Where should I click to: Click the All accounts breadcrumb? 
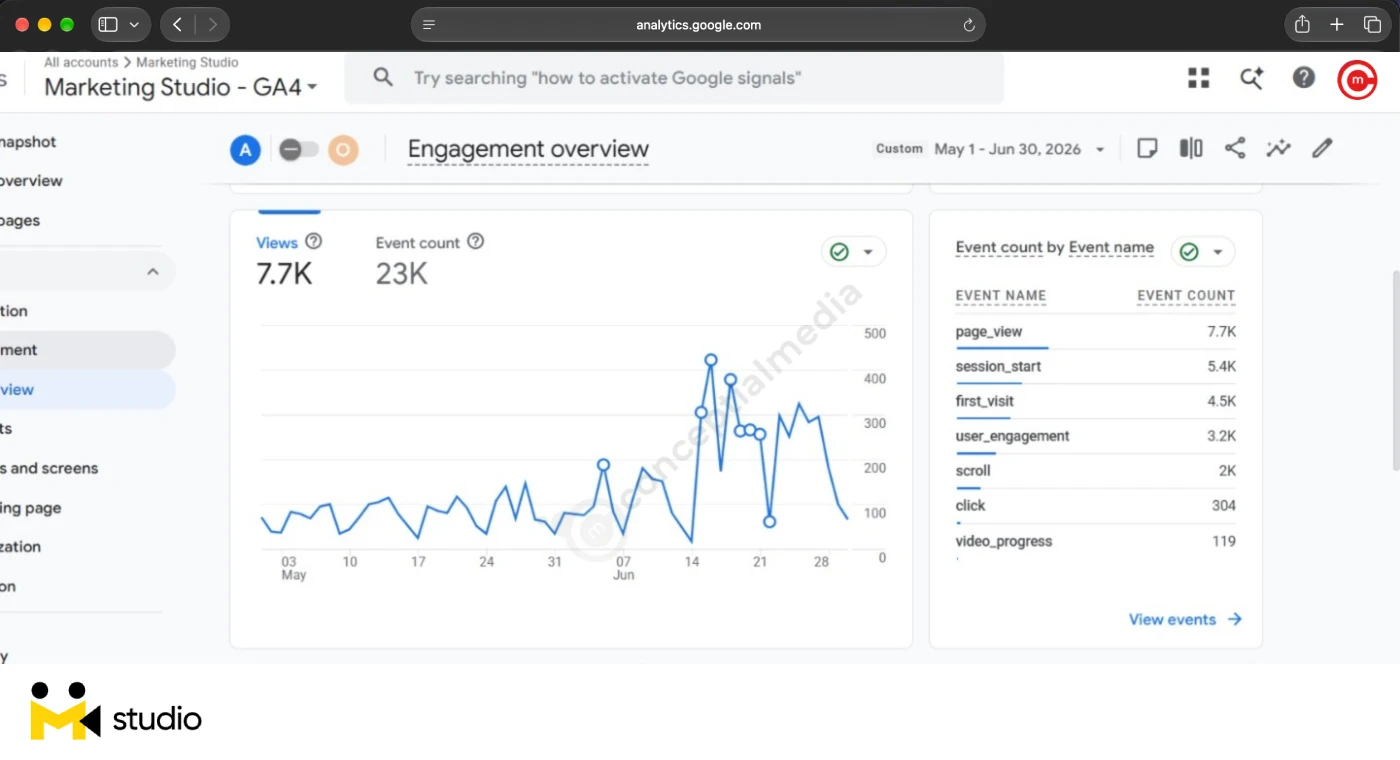[81, 62]
